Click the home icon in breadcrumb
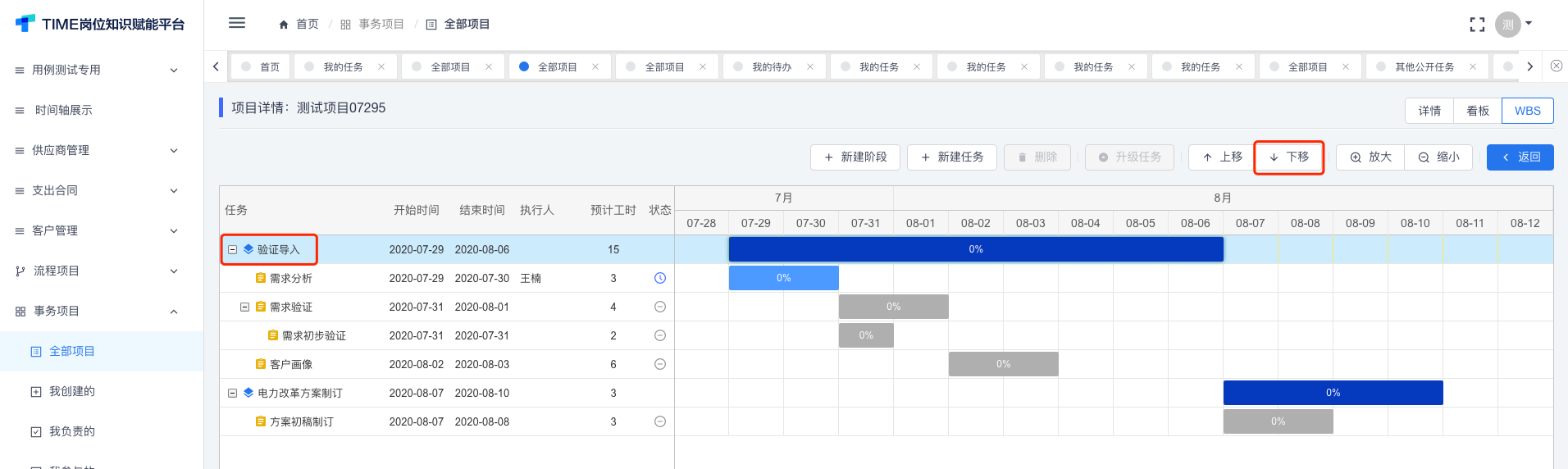Screen dimensions: 1568x469 tap(284, 25)
